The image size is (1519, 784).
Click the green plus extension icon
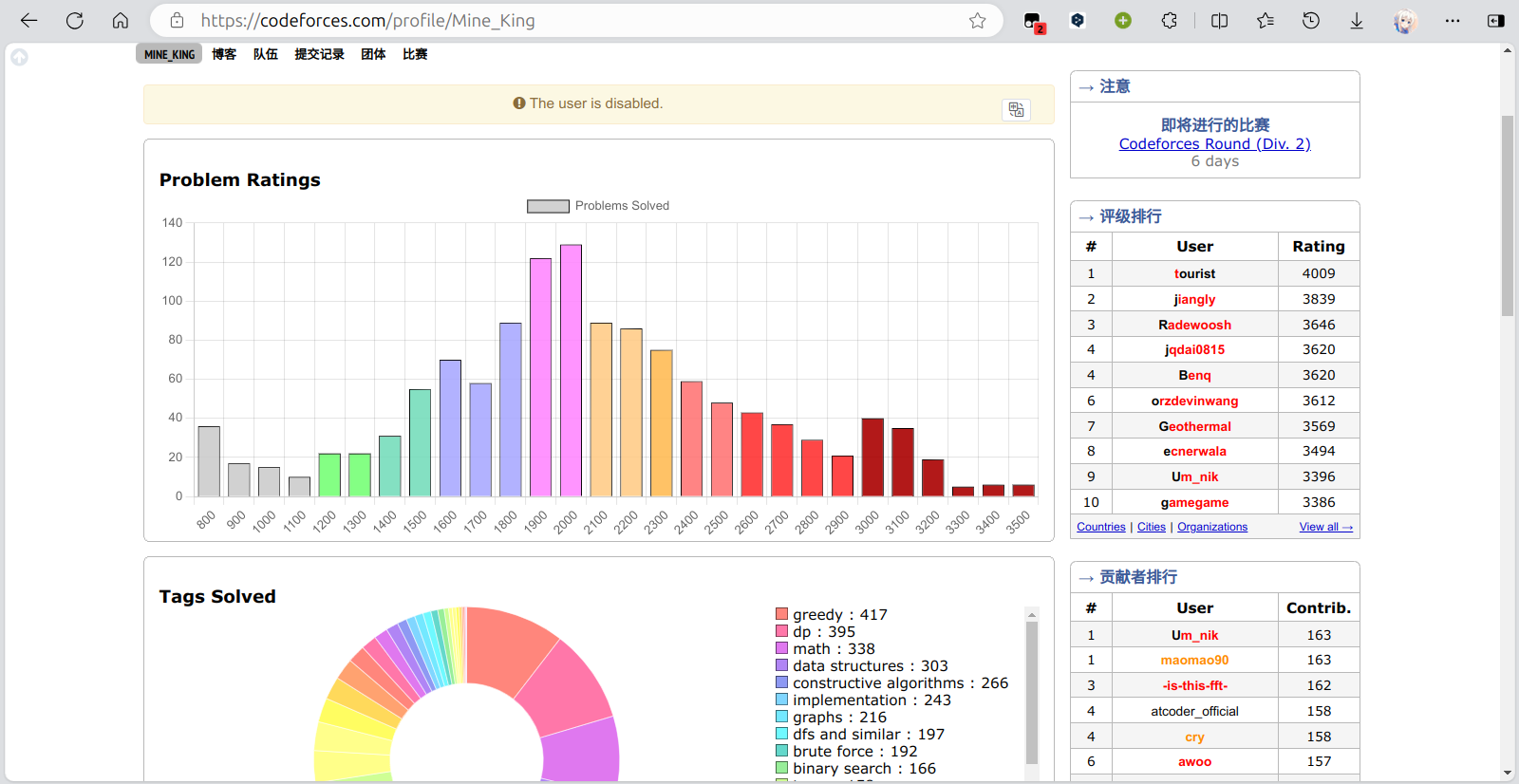[x=1123, y=20]
